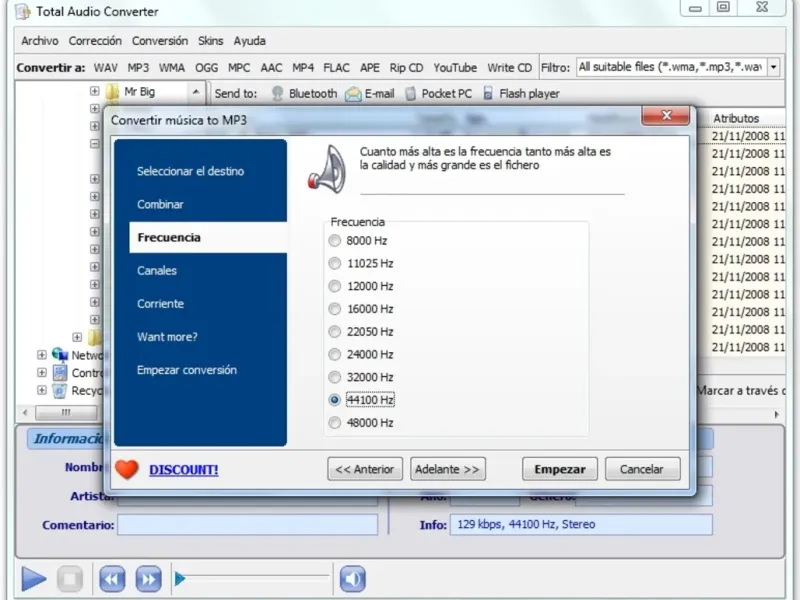800x600 pixels.
Task: Go to the Combinar step
Action: click(x=160, y=205)
